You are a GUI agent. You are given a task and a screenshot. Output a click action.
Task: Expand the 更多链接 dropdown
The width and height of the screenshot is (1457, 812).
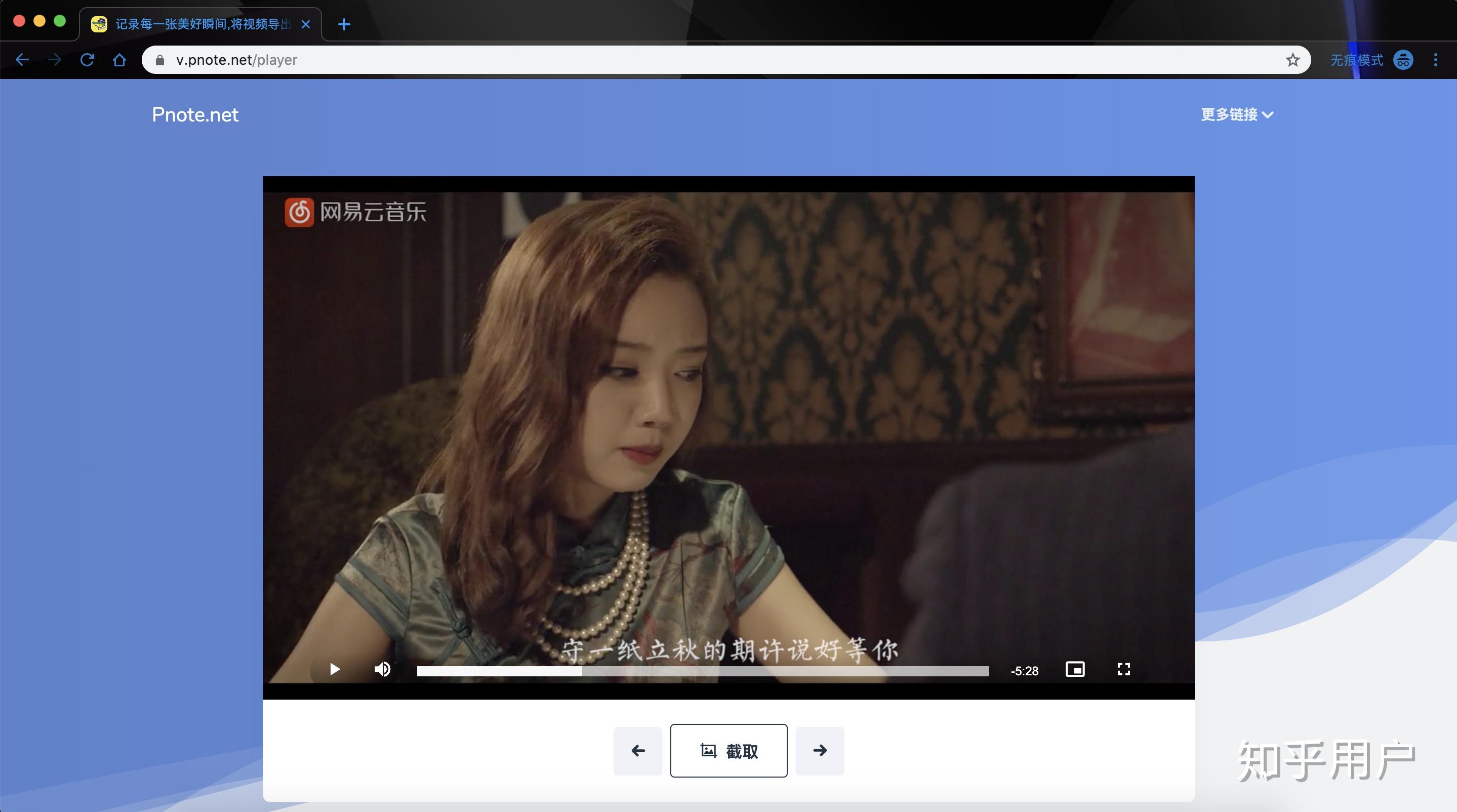point(1237,115)
